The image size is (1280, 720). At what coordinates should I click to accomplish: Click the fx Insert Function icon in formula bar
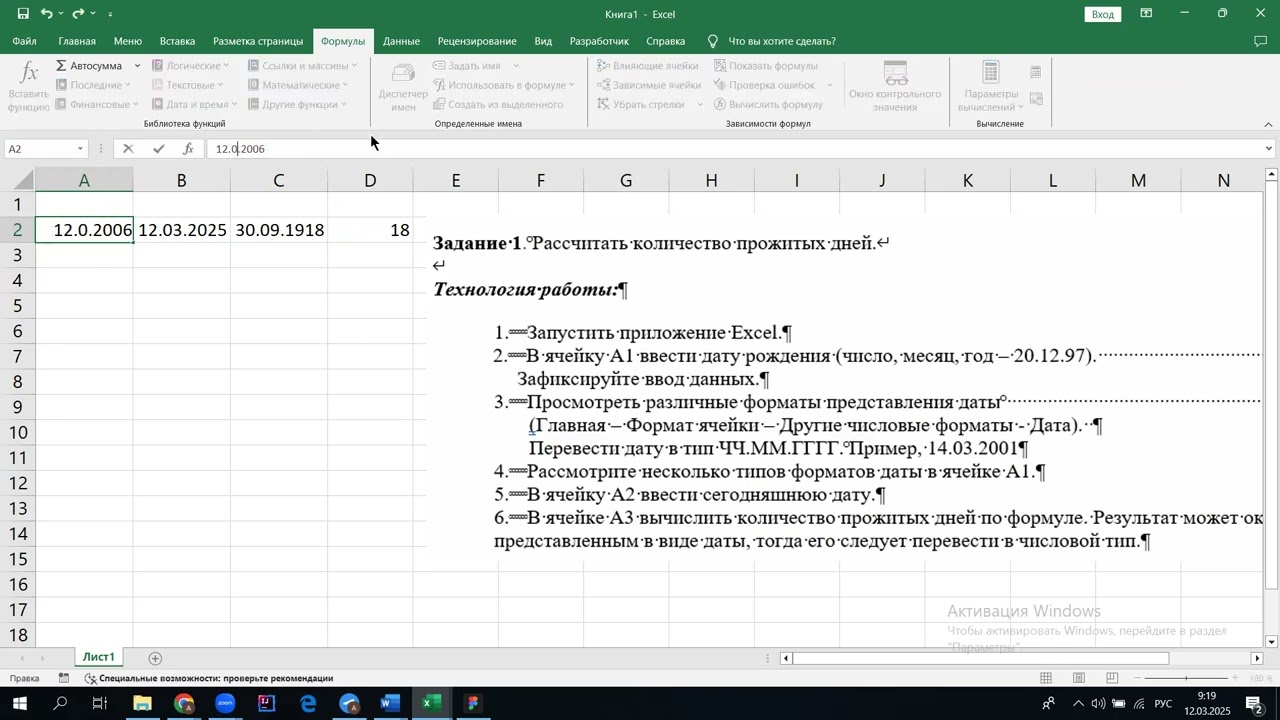pyautogui.click(x=188, y=149)
